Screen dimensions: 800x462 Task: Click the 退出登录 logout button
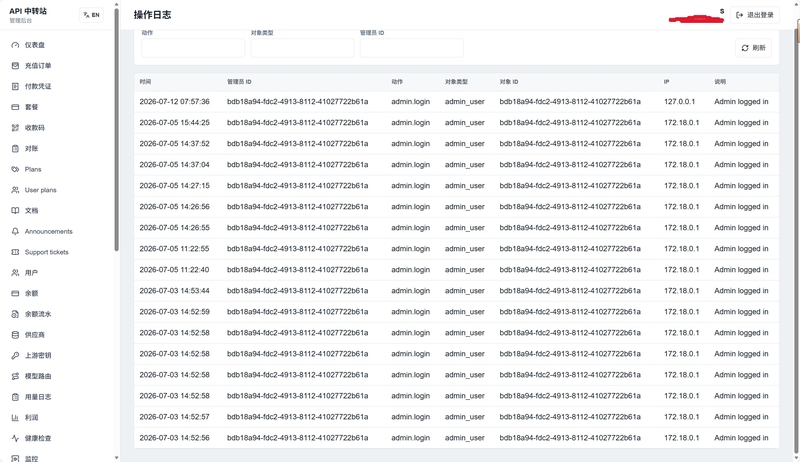tap(755, 15)
